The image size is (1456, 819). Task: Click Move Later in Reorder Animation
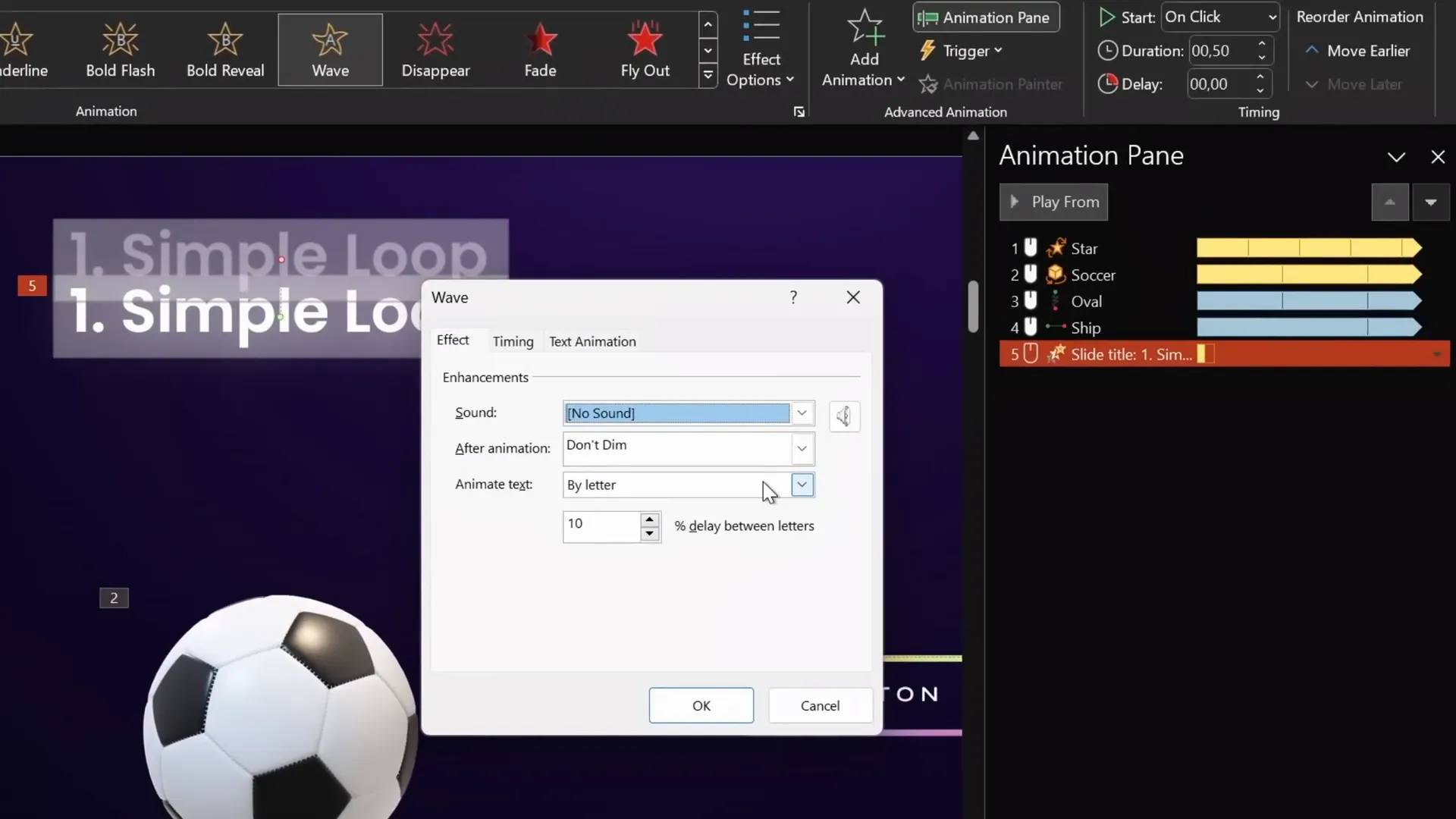pos(1354,84)
